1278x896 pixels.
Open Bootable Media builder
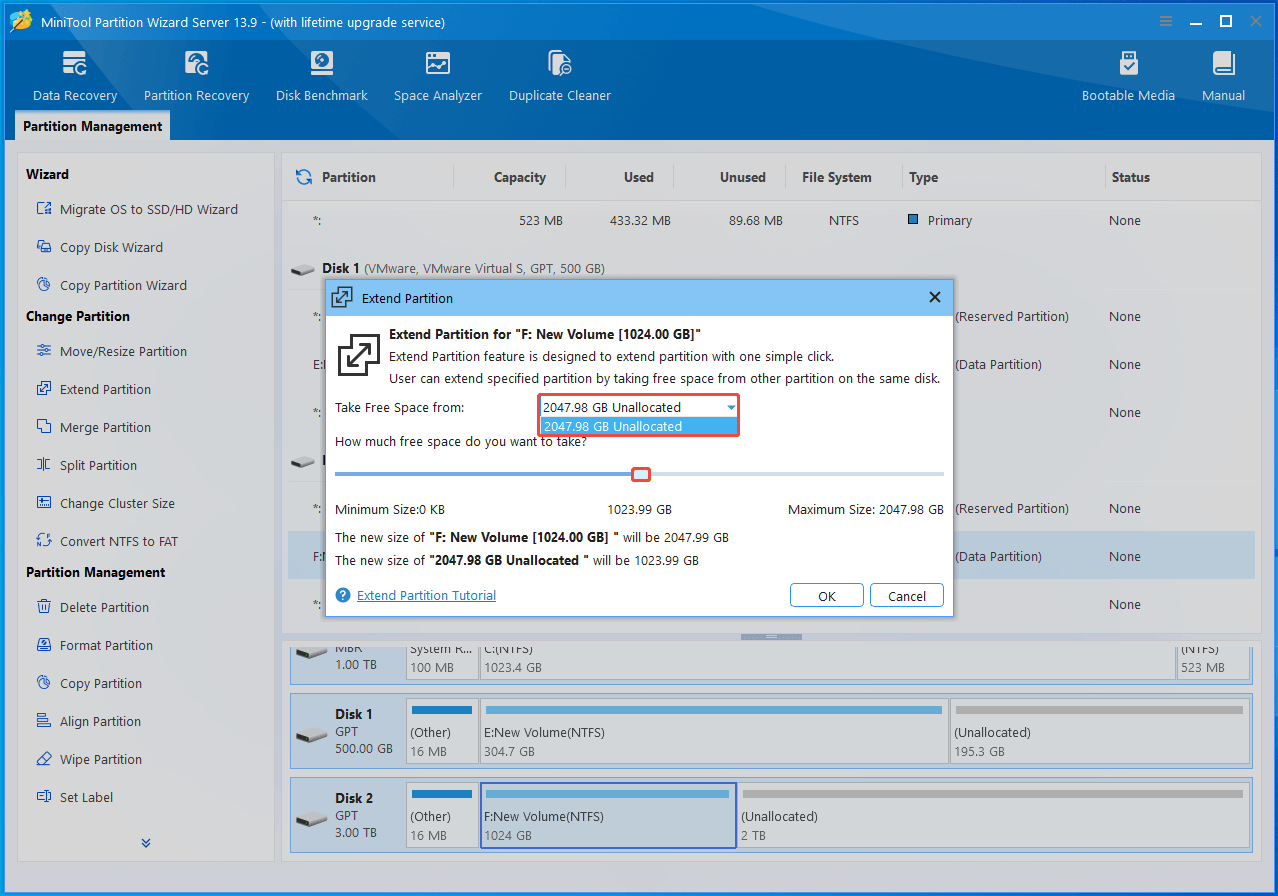click(1128, 77)
